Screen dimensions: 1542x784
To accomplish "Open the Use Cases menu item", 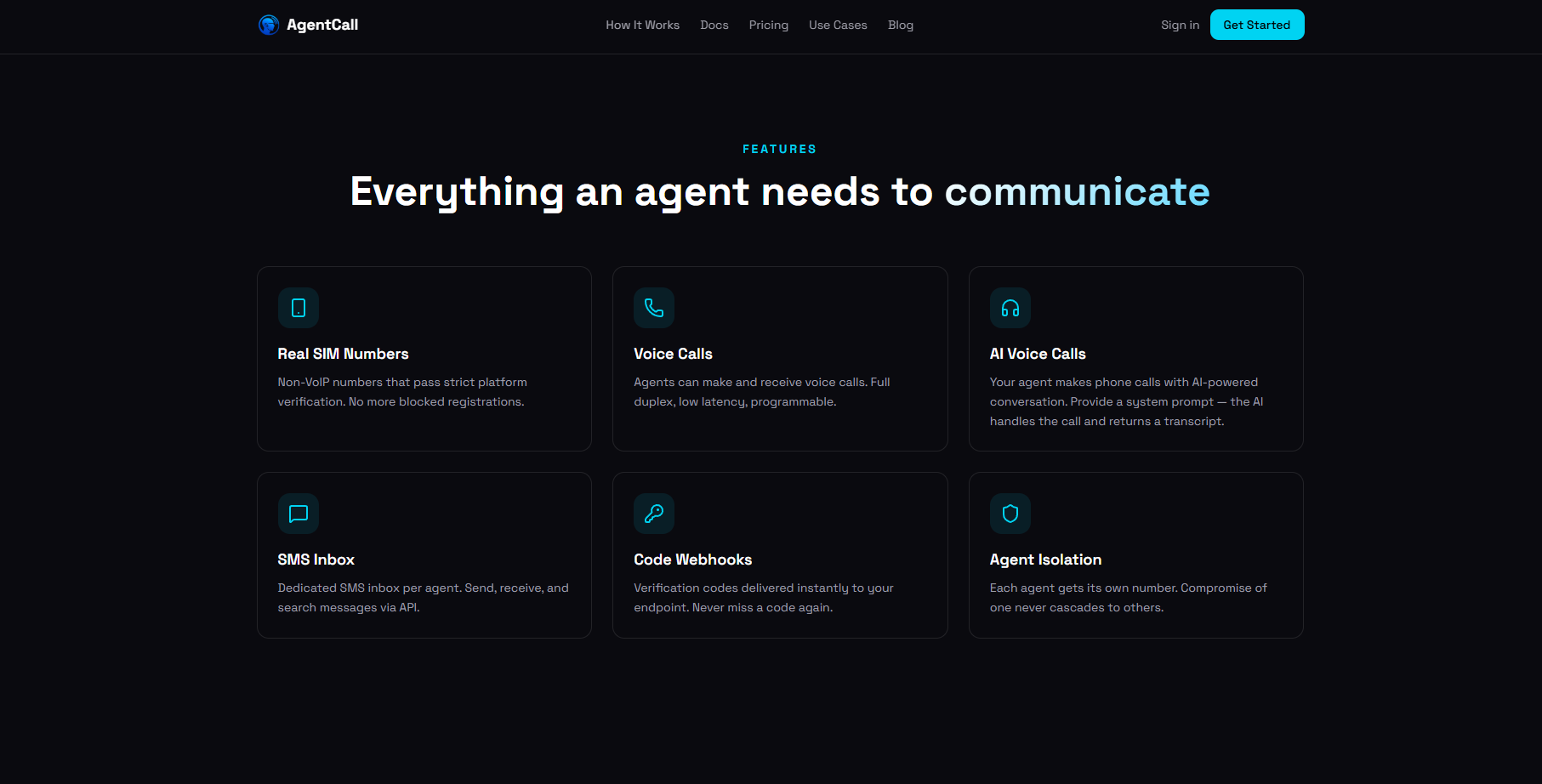I will point(838,25).
